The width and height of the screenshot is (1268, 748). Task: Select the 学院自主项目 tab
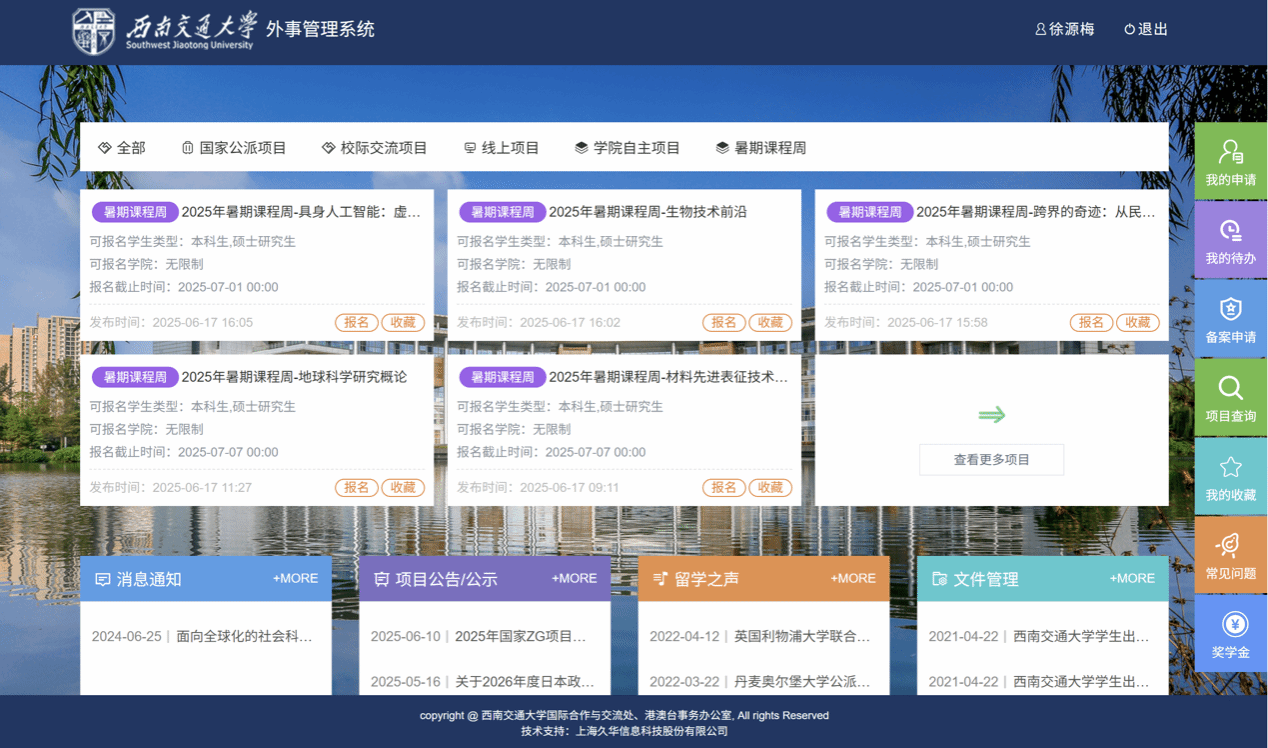[627, 148]
